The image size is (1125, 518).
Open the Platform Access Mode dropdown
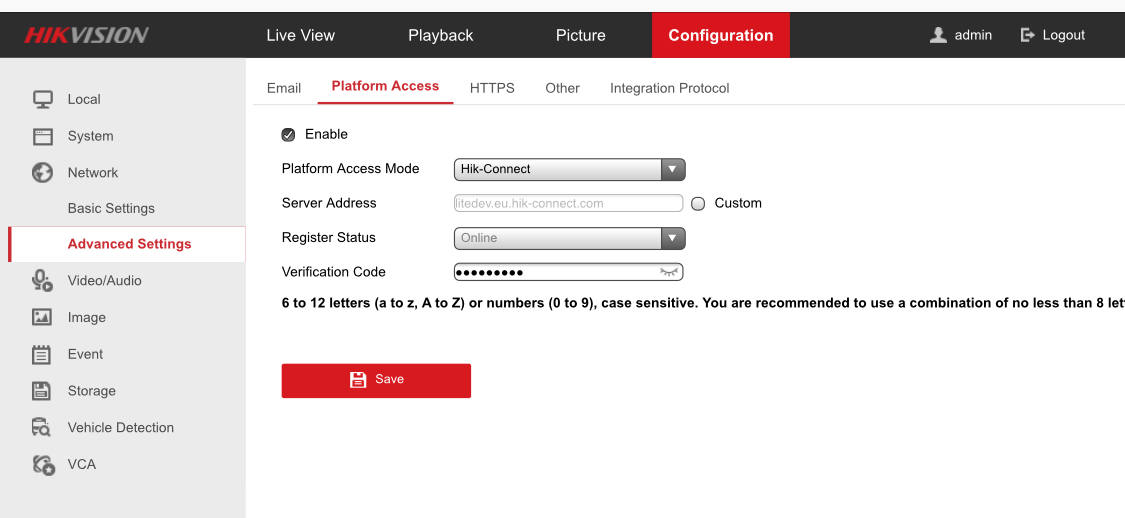coord(569,169)
